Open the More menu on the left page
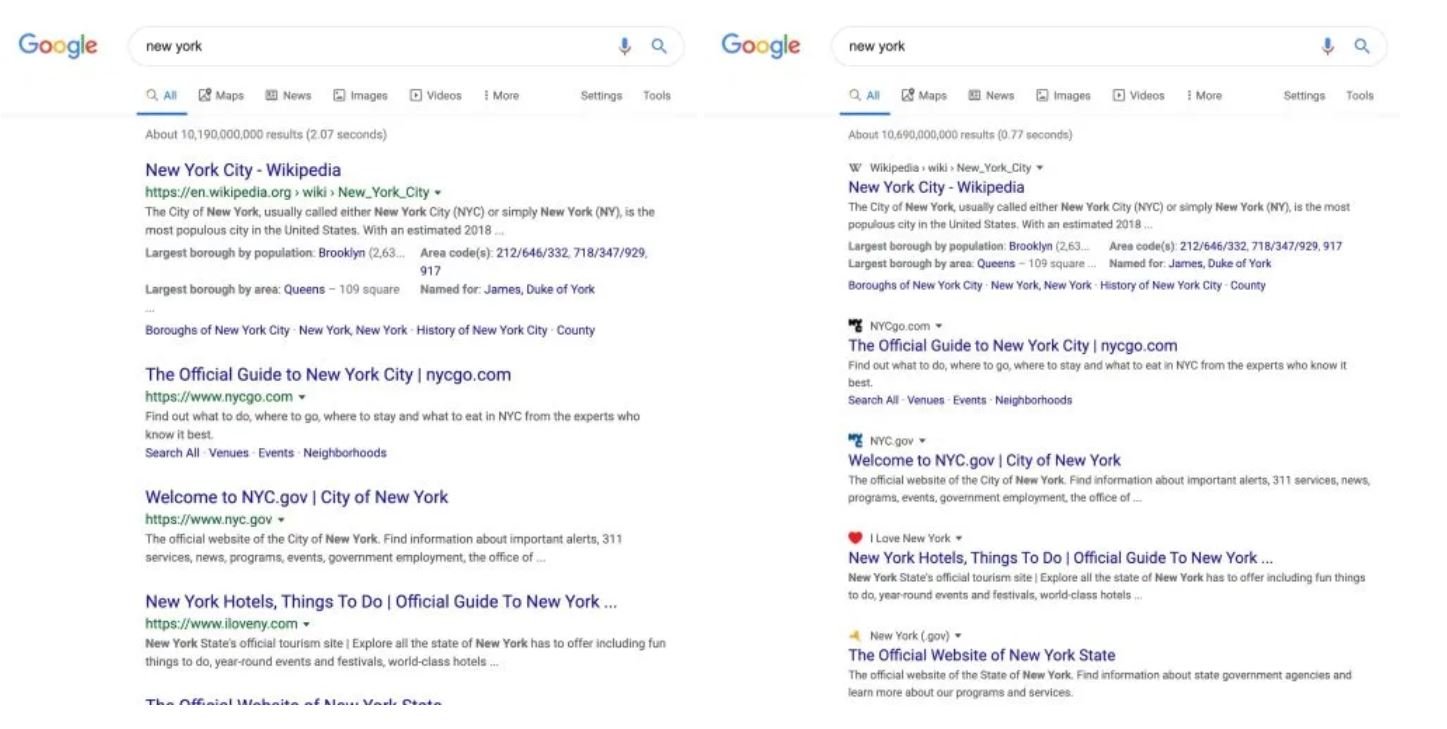Viewport: 1447px width, 729px height. click(x=501, y=96)
